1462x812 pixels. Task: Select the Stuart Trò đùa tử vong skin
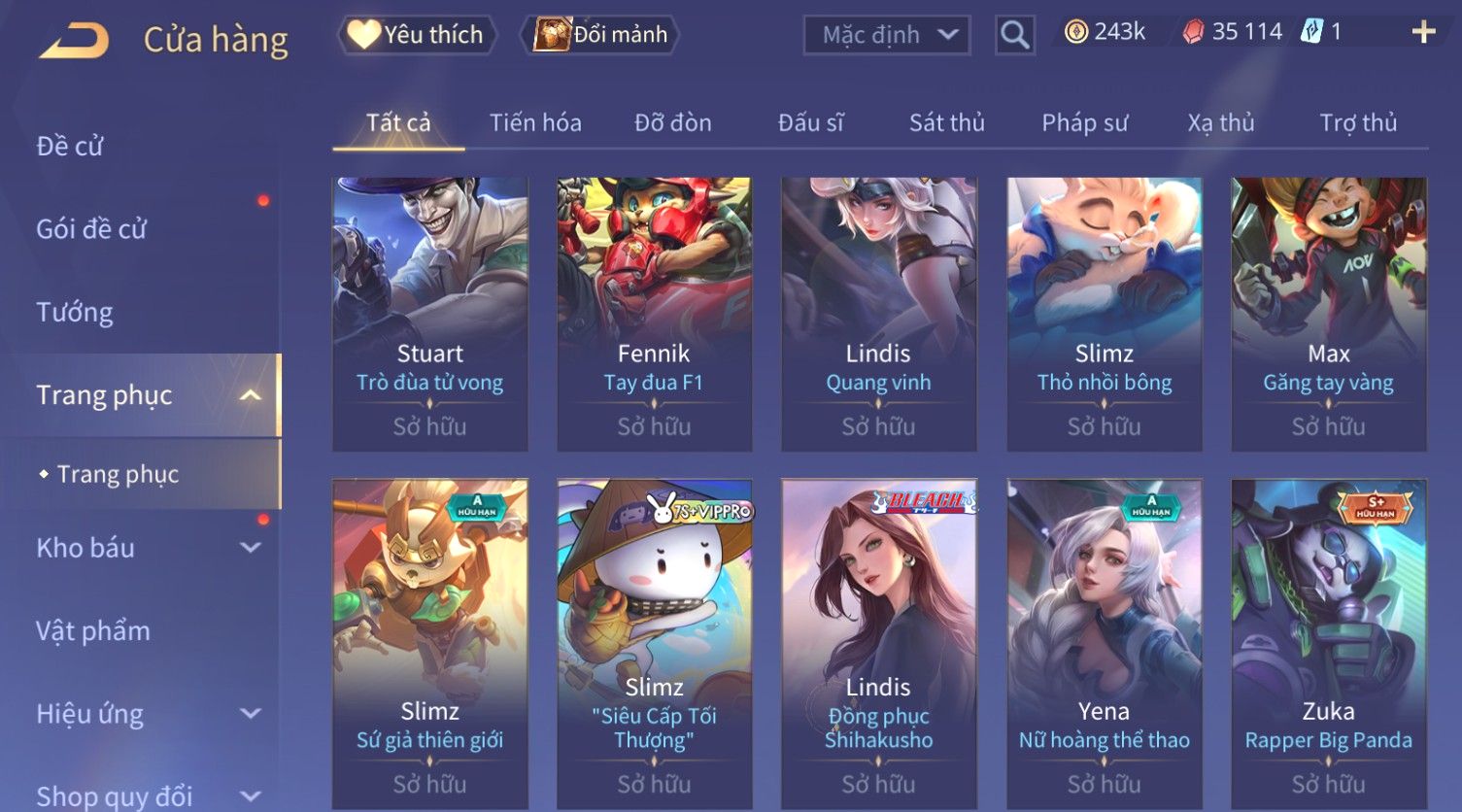429,314
